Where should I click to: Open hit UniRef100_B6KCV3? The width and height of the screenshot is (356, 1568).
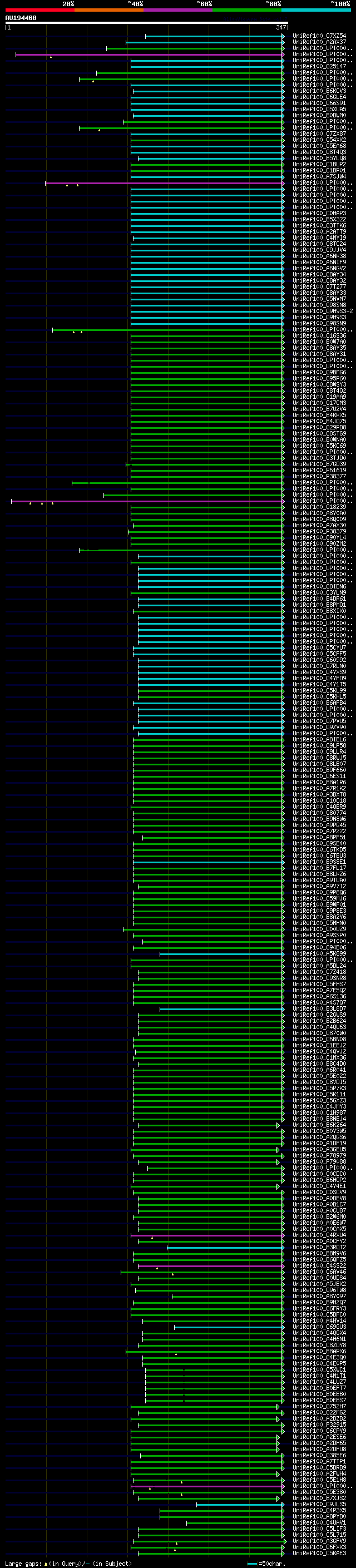pos(319,91)
